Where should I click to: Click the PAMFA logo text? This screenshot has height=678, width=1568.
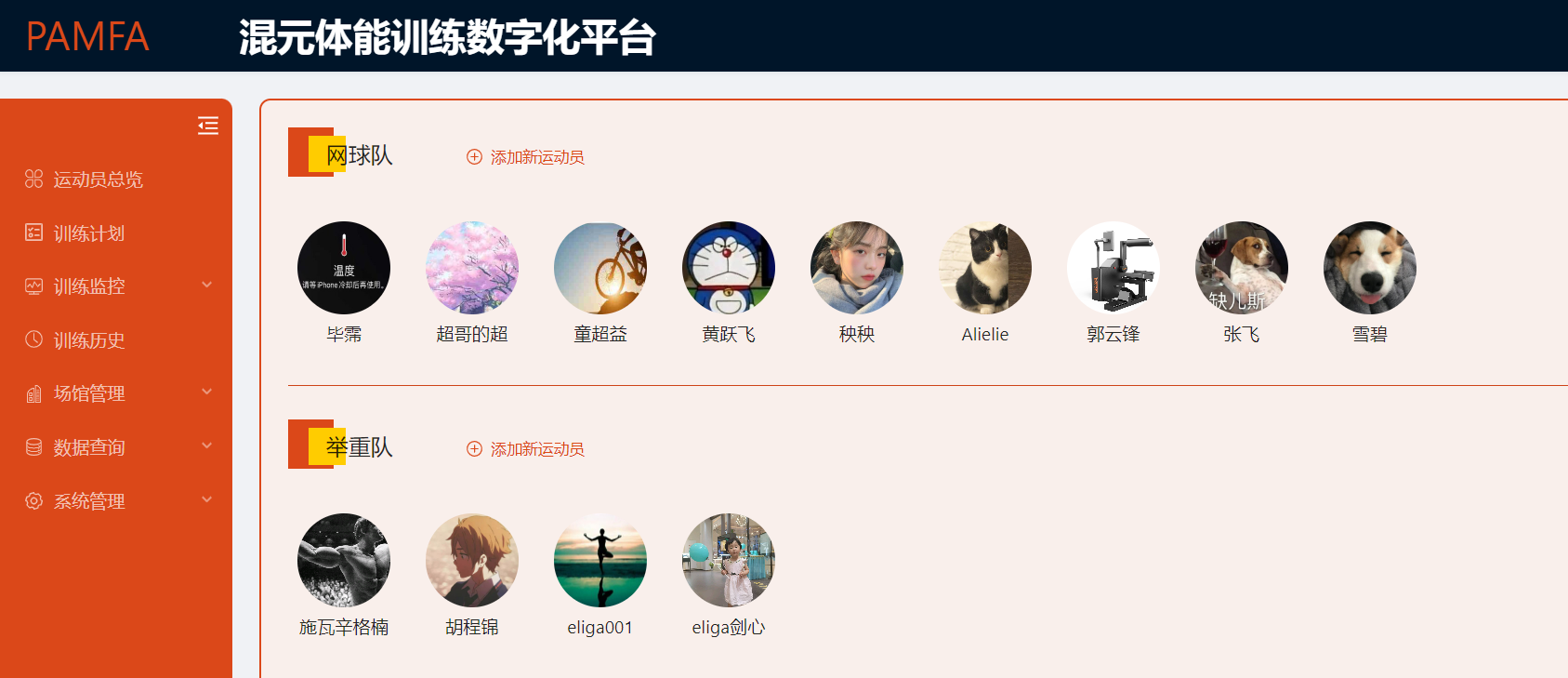87,37
